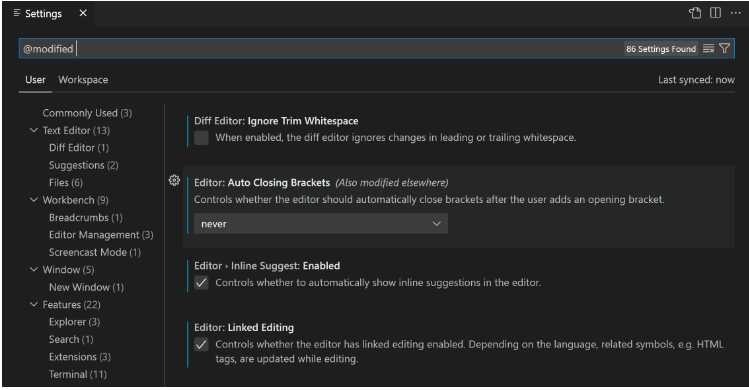The image size is (749, 390).
Task: Select Commonly Used (3) category
Action: (87, 113)
